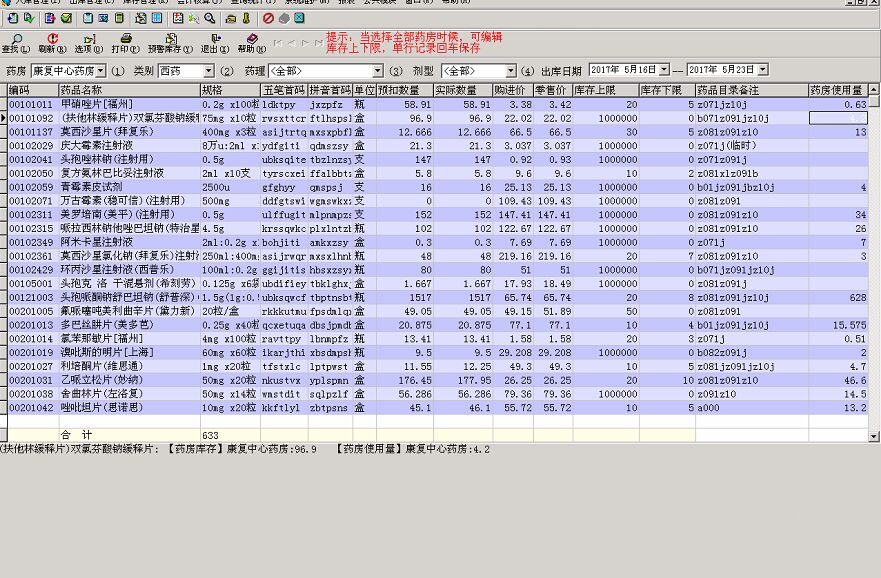Click the green checked box toolbar icon

tap(66, 19)
